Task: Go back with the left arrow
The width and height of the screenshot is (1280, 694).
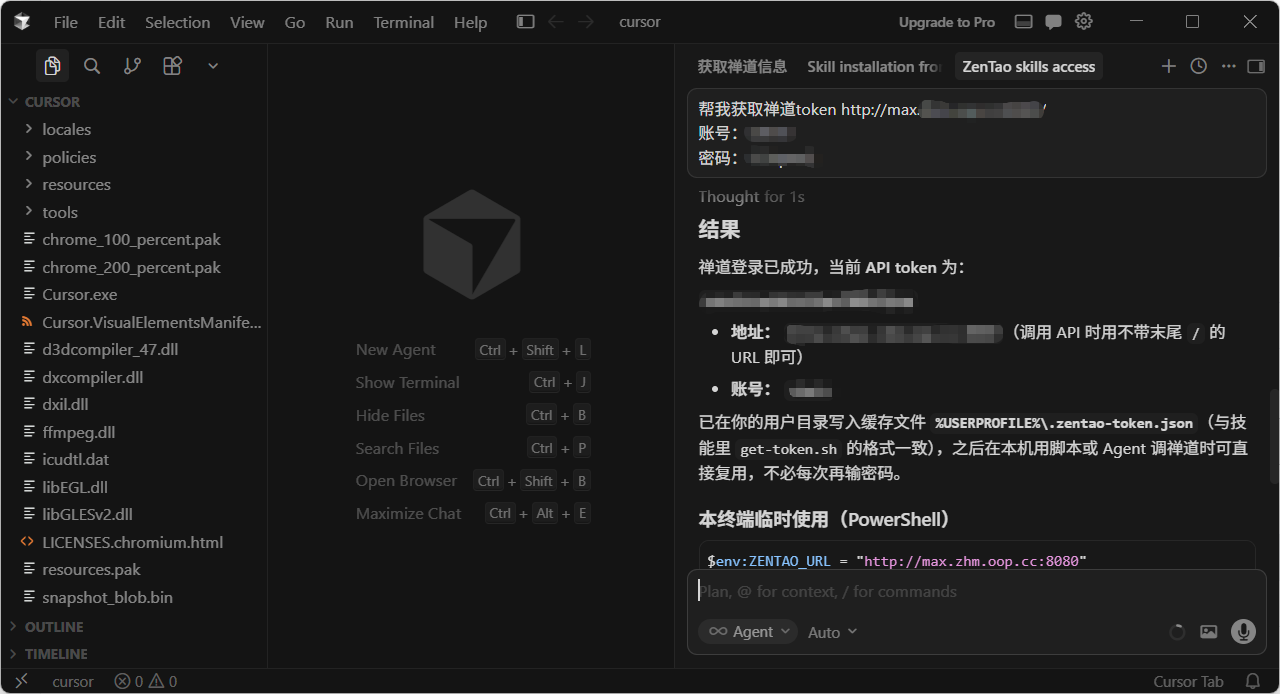Action: (x=556, y=22)
